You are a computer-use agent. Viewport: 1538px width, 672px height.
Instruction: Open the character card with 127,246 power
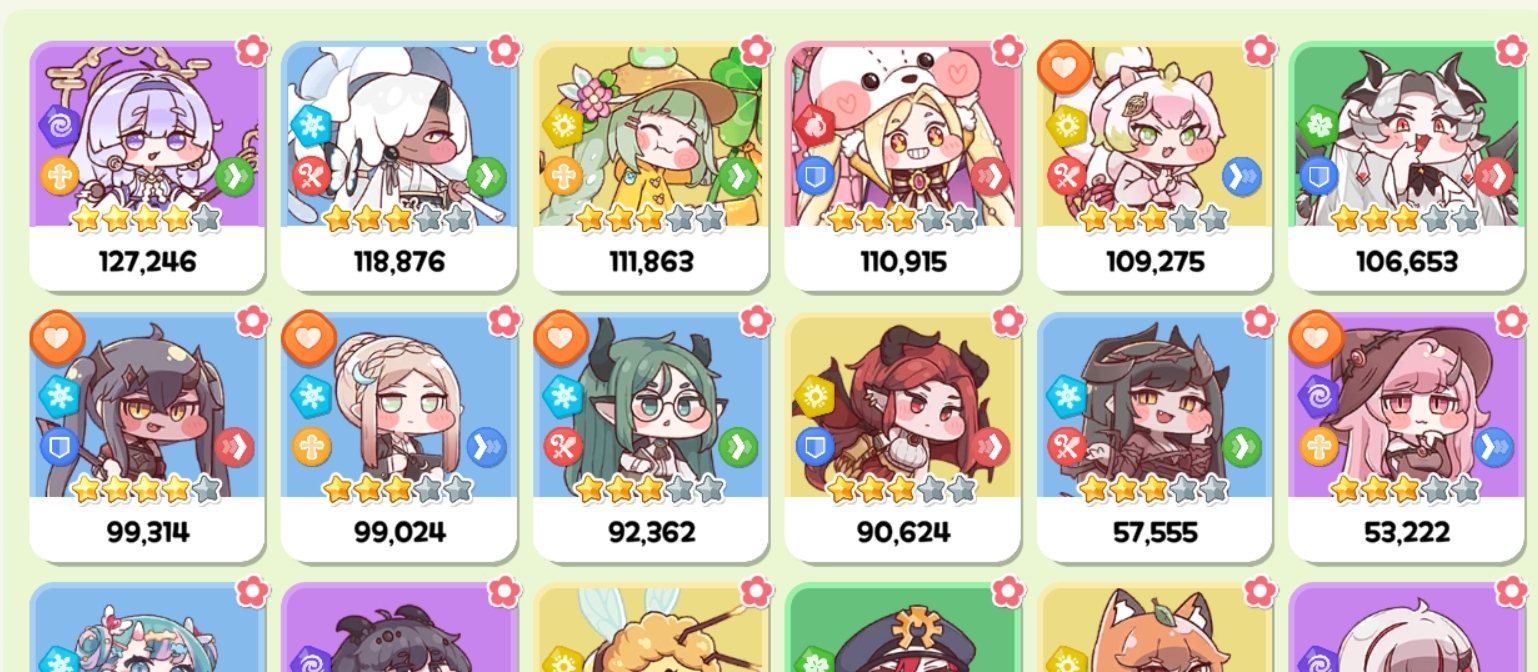(x=147, y=166)
